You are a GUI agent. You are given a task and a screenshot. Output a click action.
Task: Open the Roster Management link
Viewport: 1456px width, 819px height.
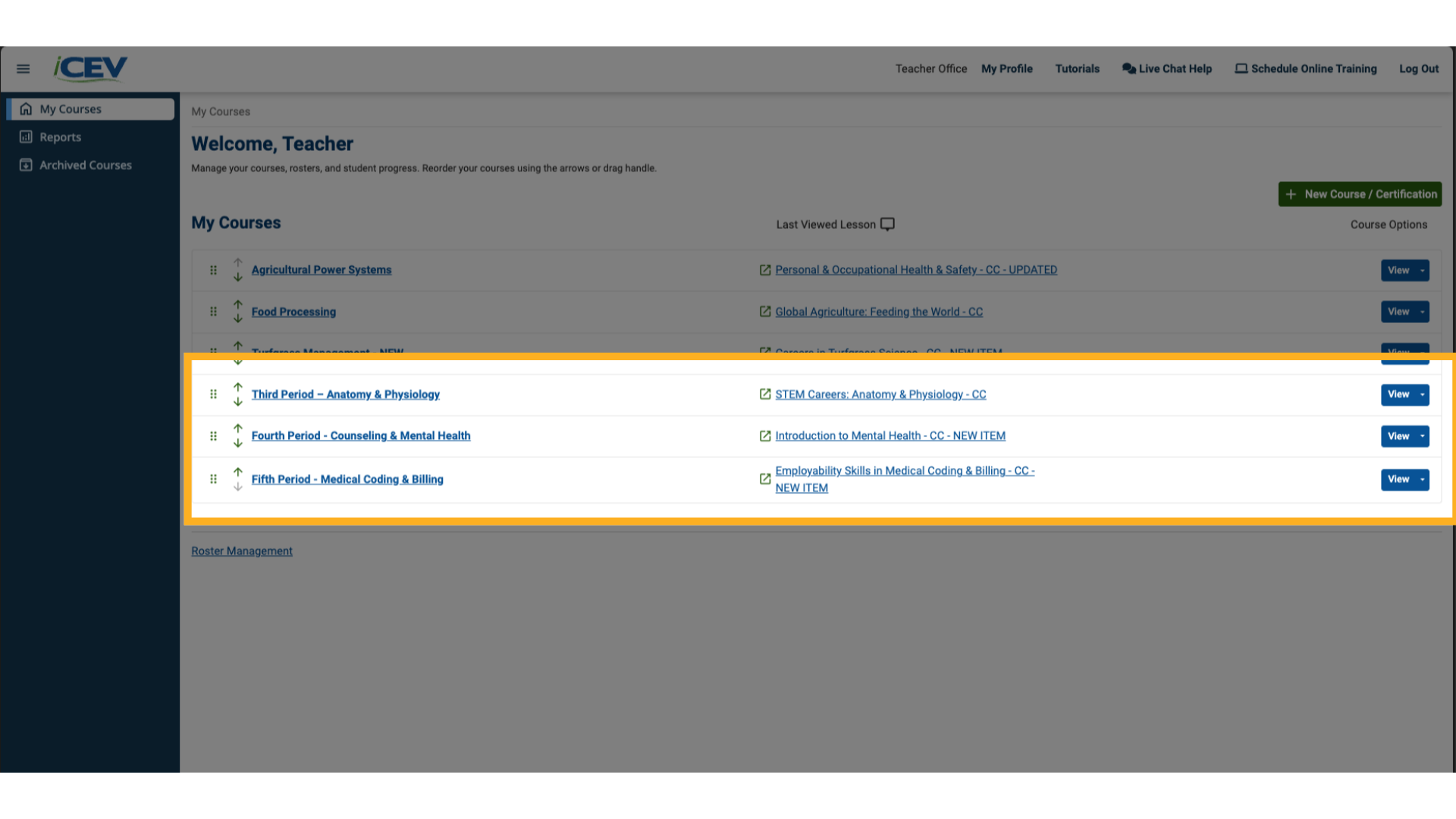(241, 551)
